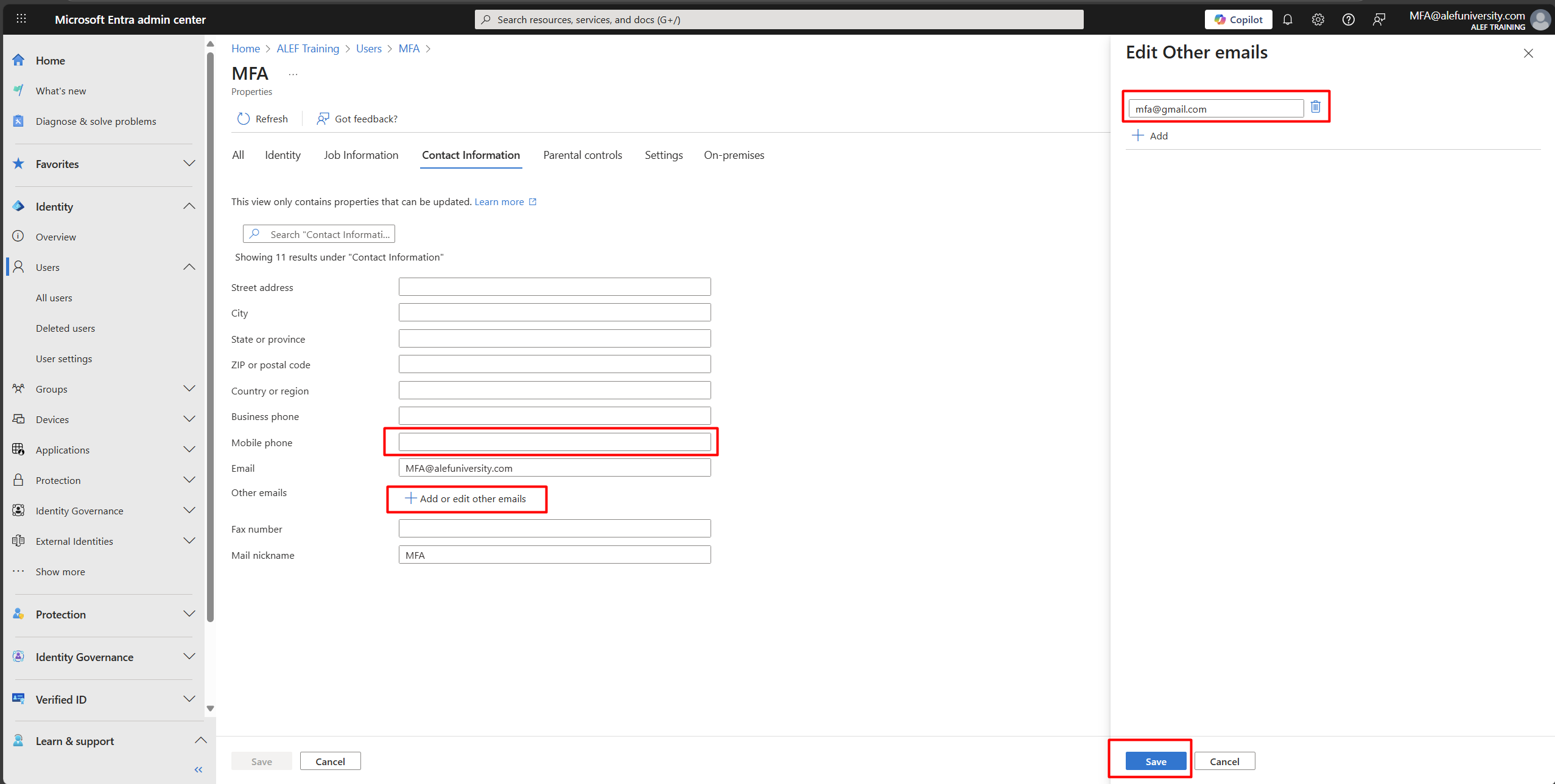This screenshot has height=784, width=1555.
Task: Open User settings in sidebar
Action: tap(64, 359)
